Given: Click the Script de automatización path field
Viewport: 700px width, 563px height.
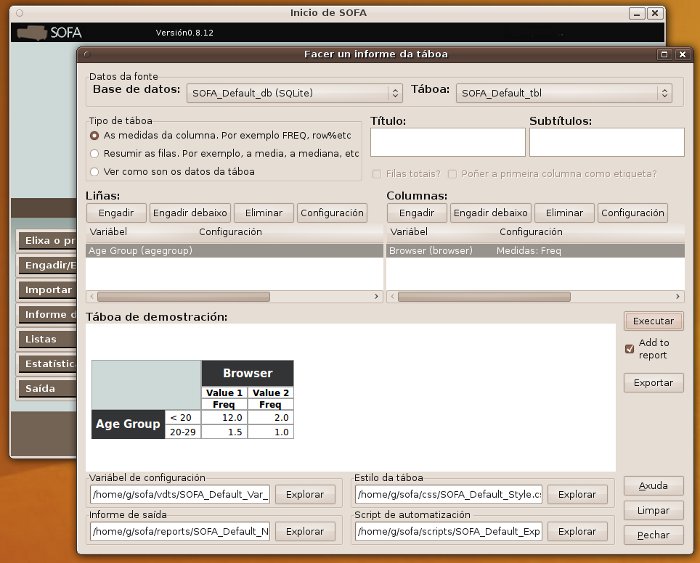Looking at the screenshot, I should (449, 532).
